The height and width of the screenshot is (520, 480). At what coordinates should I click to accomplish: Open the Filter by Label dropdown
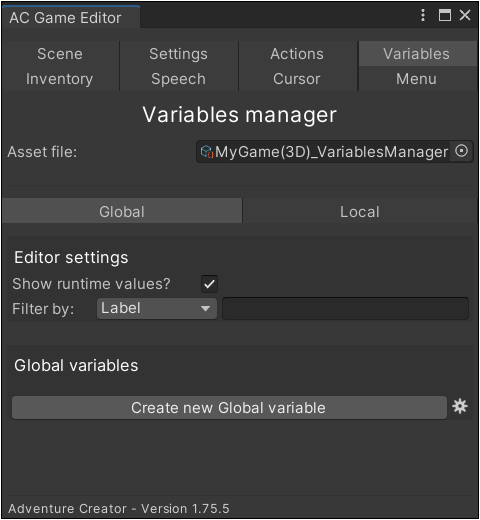click(x=157, y=308)
